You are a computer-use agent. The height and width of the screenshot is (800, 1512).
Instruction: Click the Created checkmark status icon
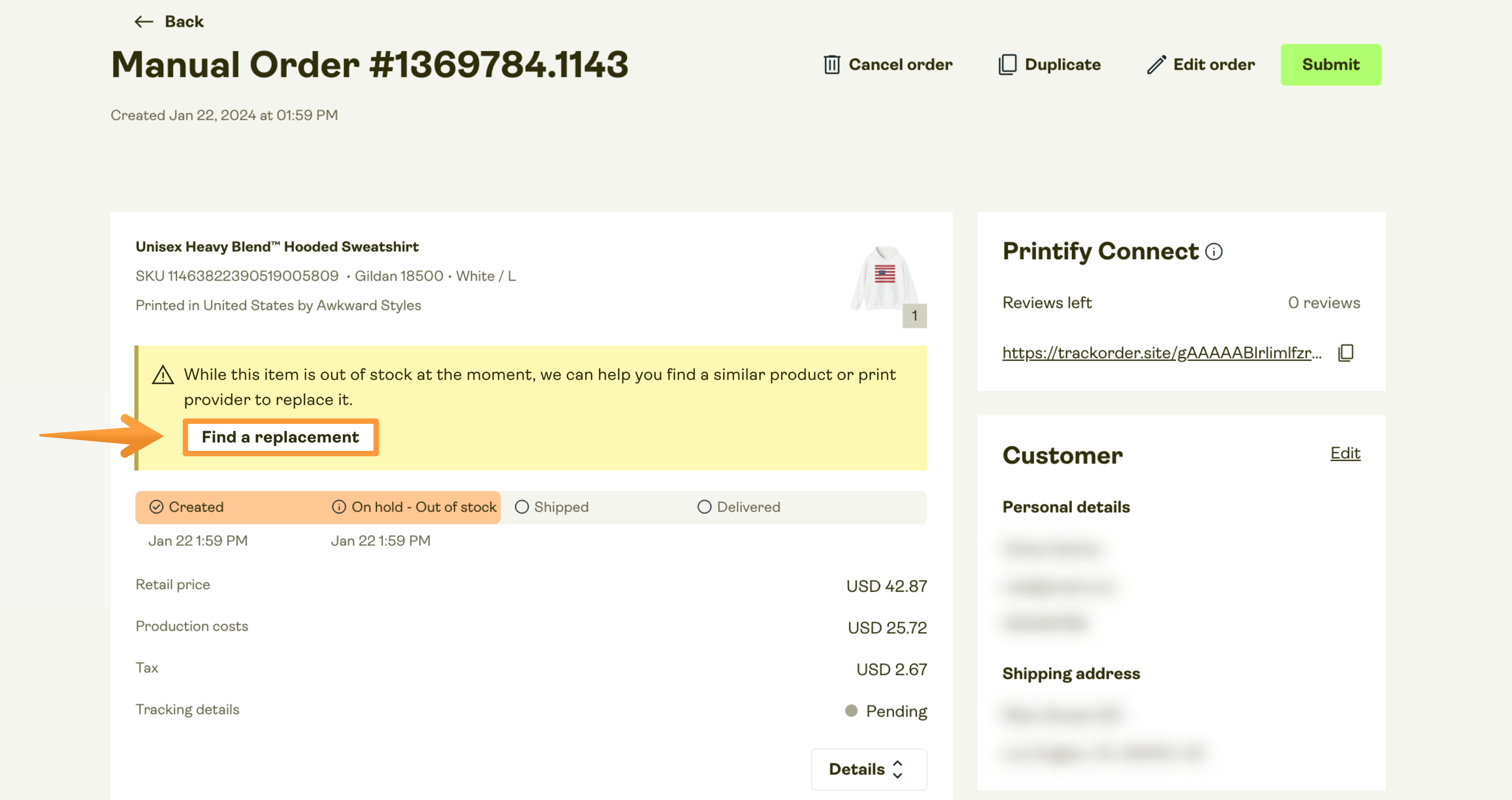156,507
